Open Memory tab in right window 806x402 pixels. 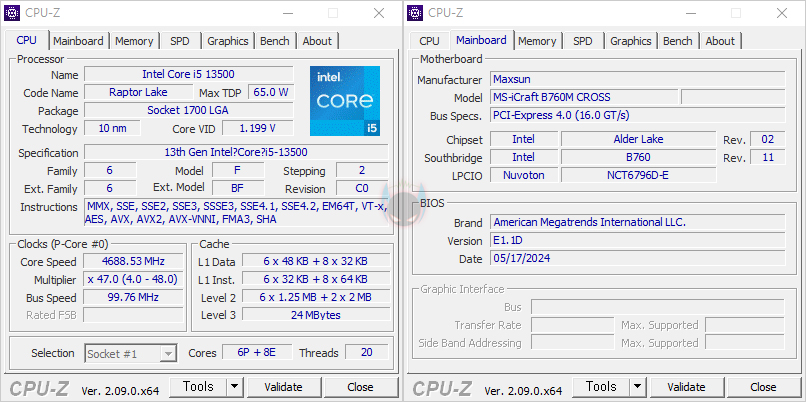[537, 41]
